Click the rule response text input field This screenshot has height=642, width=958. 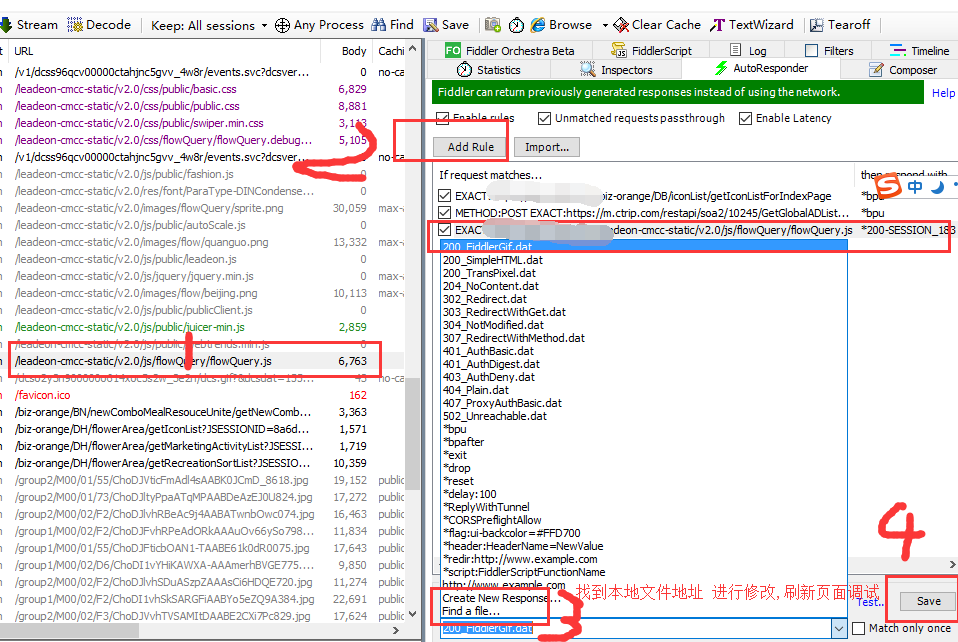tap(635, 628)
